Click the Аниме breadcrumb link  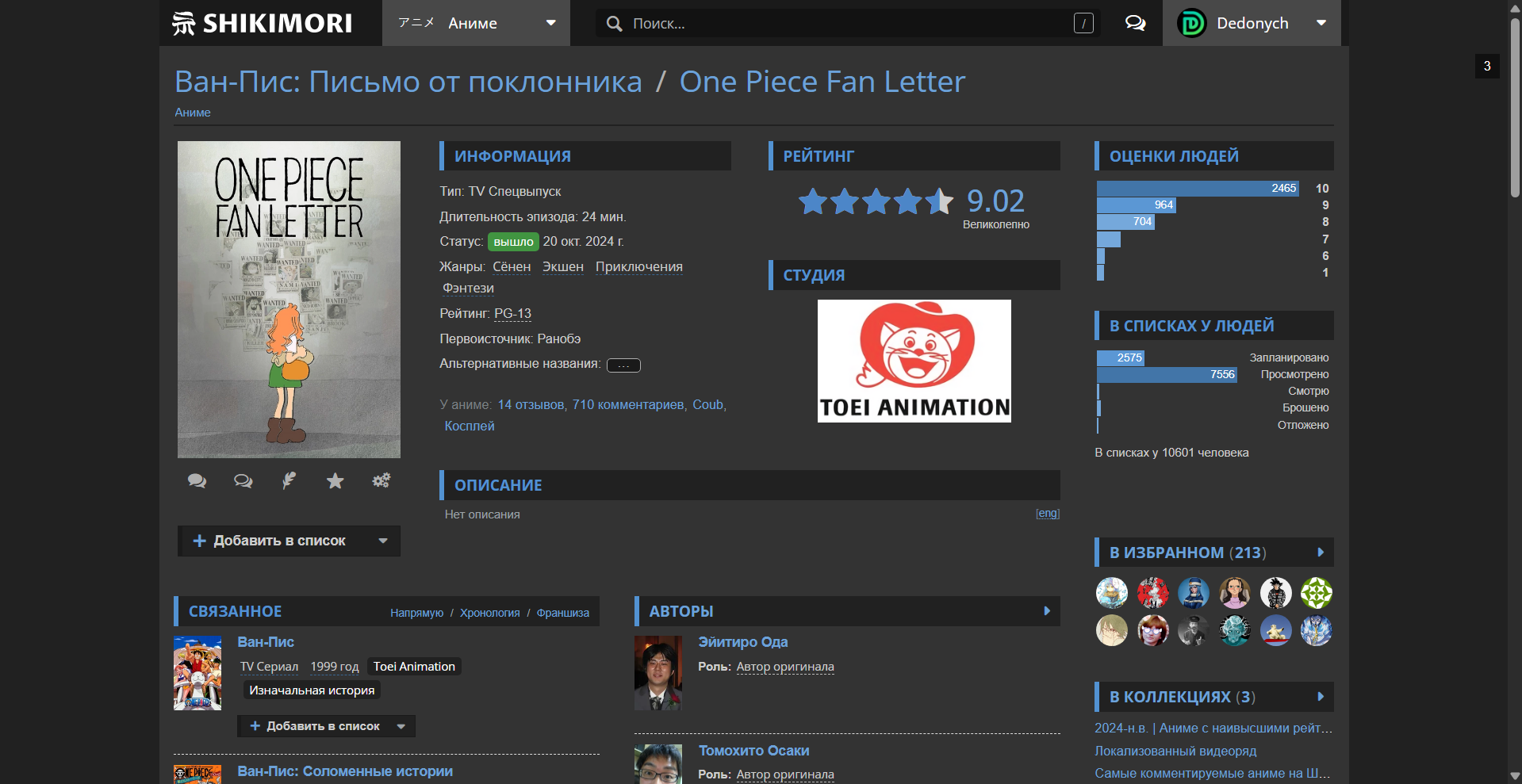(x=193, y=113)
